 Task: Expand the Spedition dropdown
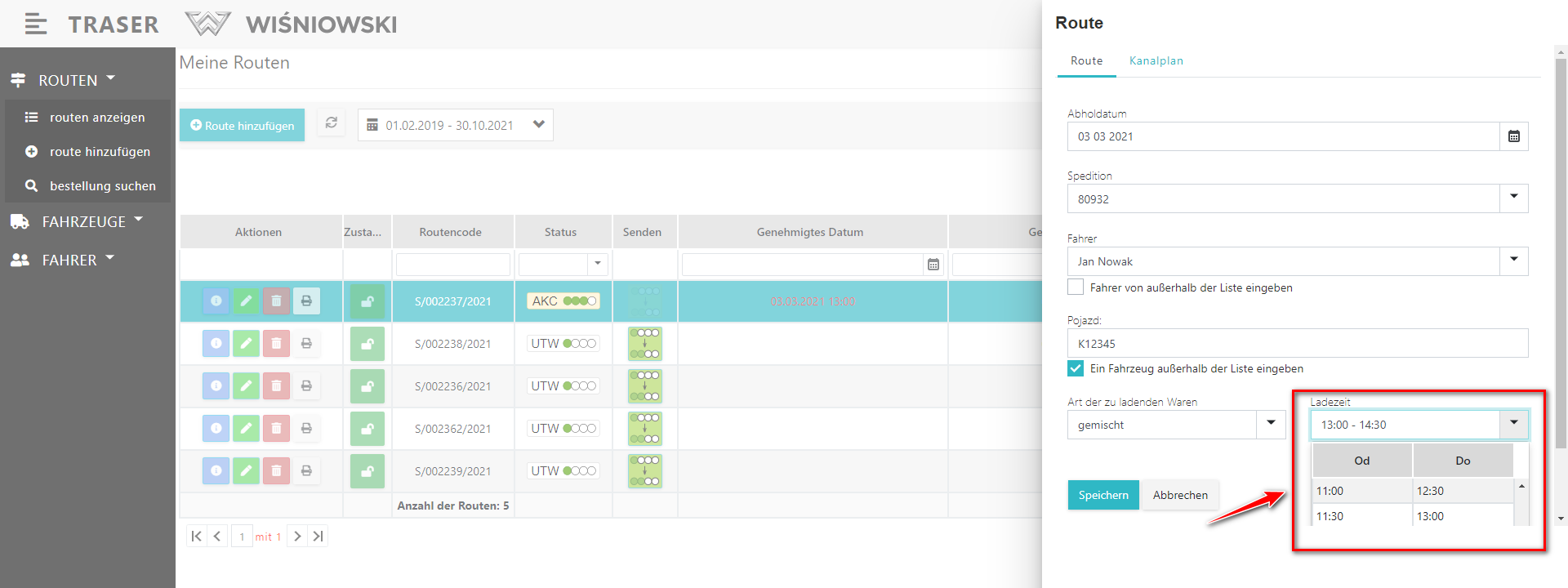(1513, 198)
